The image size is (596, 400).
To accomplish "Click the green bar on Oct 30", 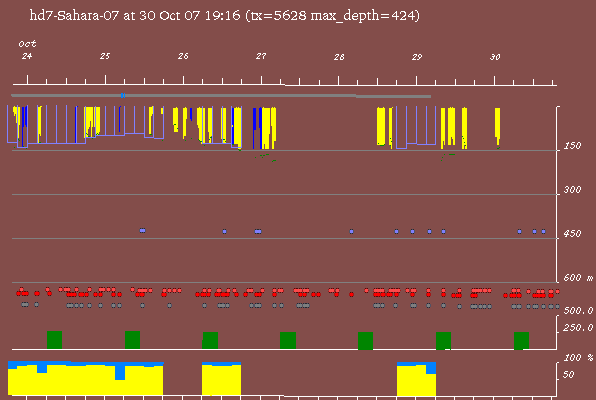I will (521, 340).
